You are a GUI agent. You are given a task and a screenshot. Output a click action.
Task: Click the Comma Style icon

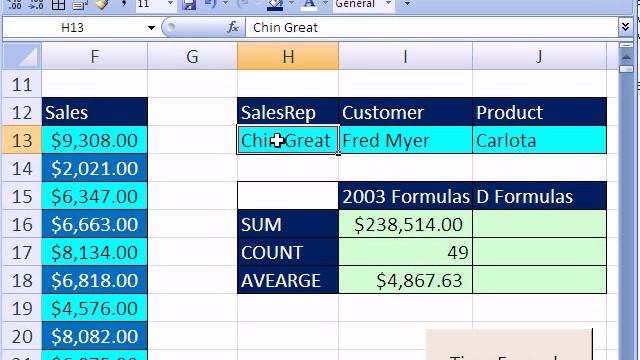coord(123,4)
